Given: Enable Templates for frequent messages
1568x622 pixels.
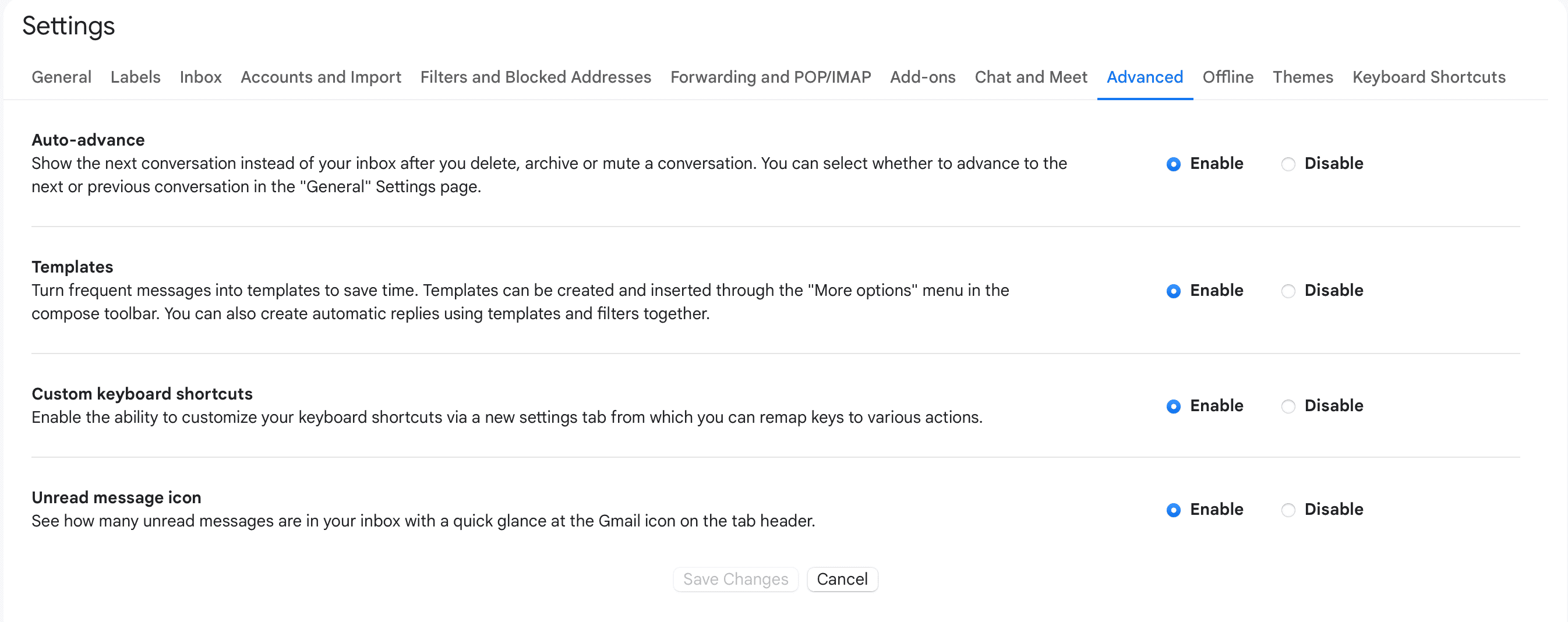Looking at the screenshot, I should tap(1173, 291).
